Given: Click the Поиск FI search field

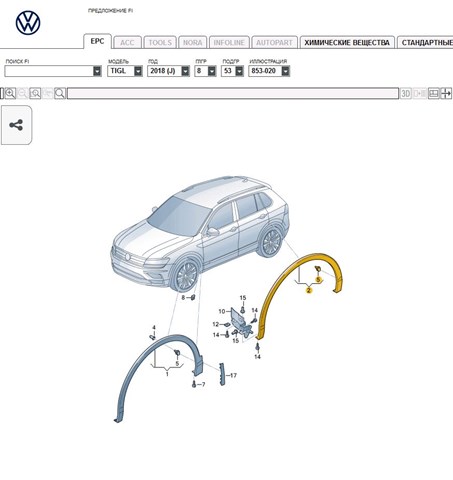Looking at the screenshot, I should click(53, 71).
